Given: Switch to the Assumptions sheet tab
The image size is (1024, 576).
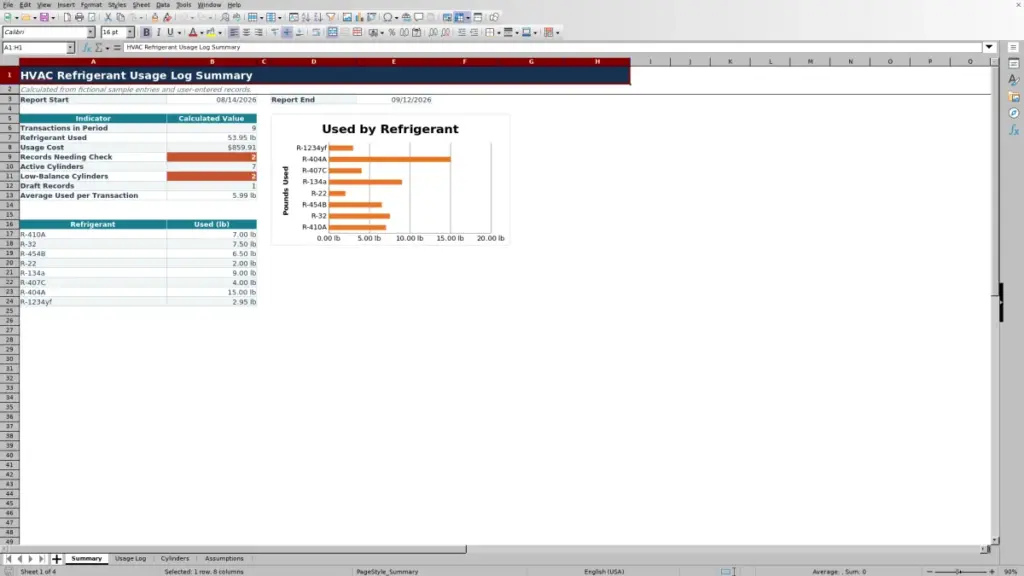Looking at the screenshot, I should (224, 558).
